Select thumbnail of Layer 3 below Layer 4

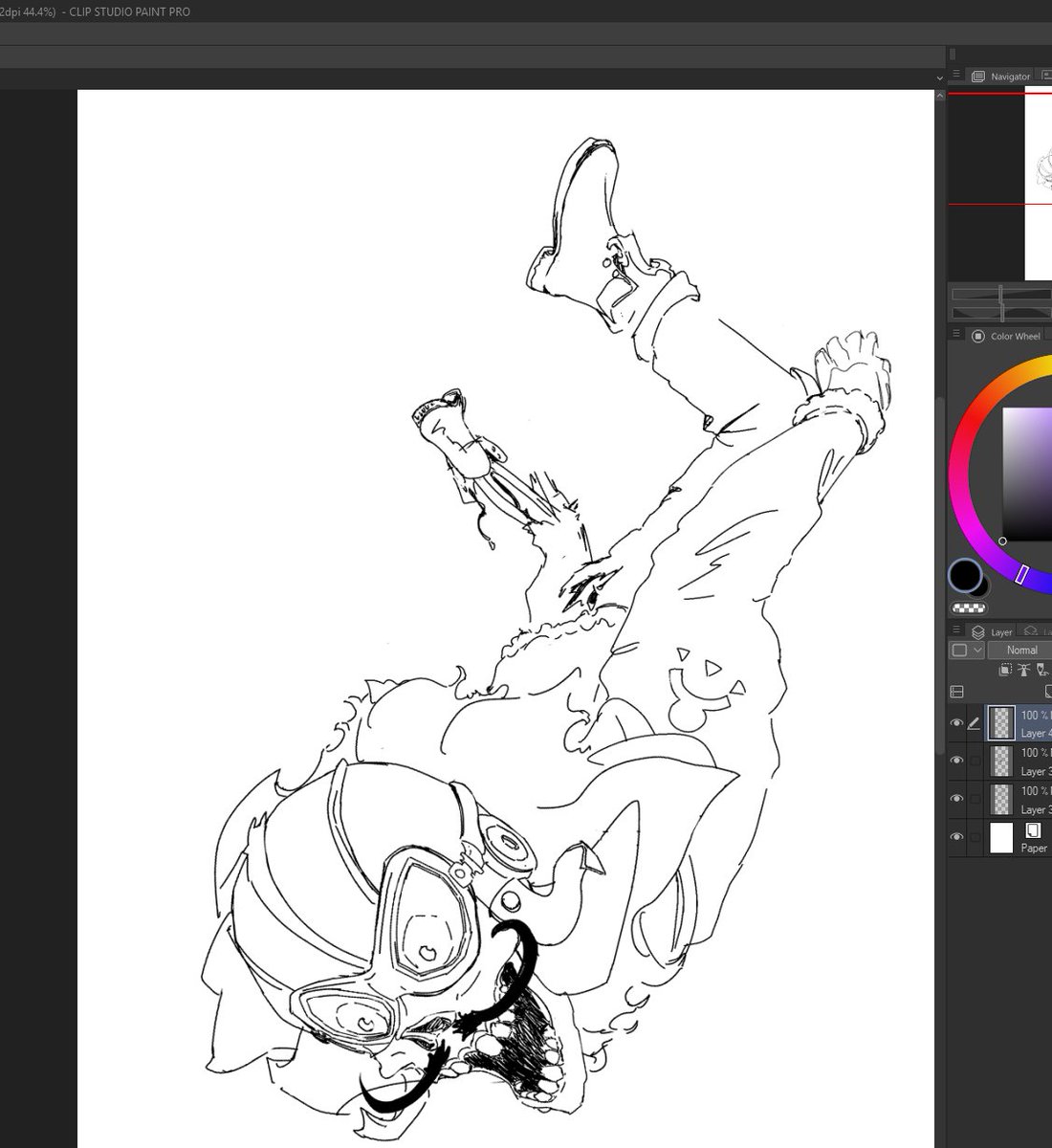coord(1001,762)
